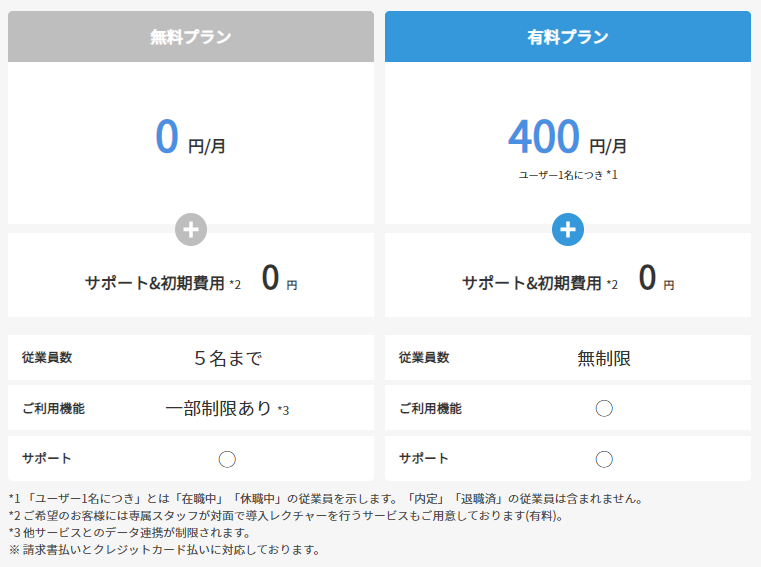The height and width of the screenshot is (567, 761).
Task: Select the 無料プラン header tab
Action: [191, 37]
